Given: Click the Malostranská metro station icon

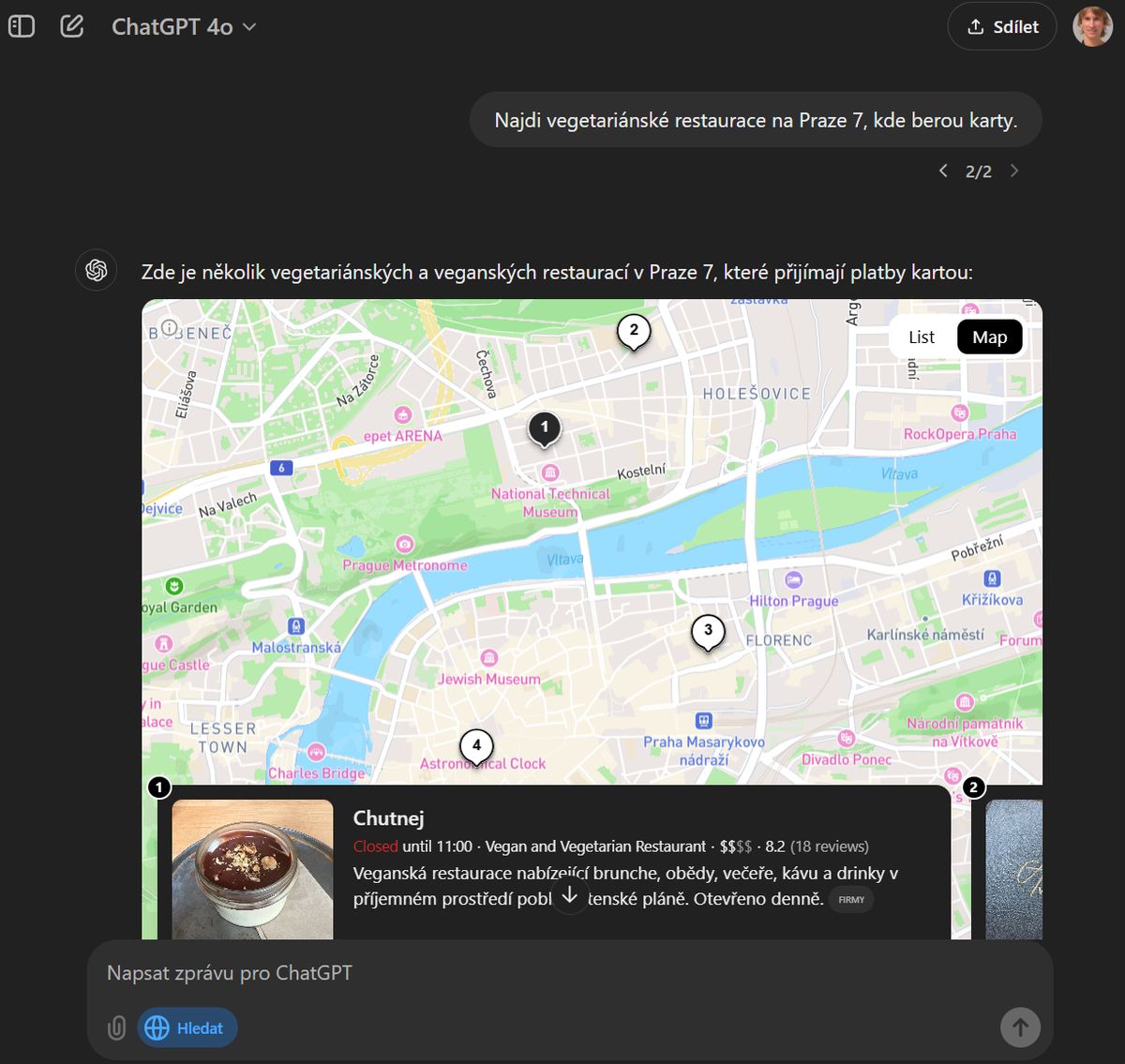Looking at the screenshot, I should (296, 626).
